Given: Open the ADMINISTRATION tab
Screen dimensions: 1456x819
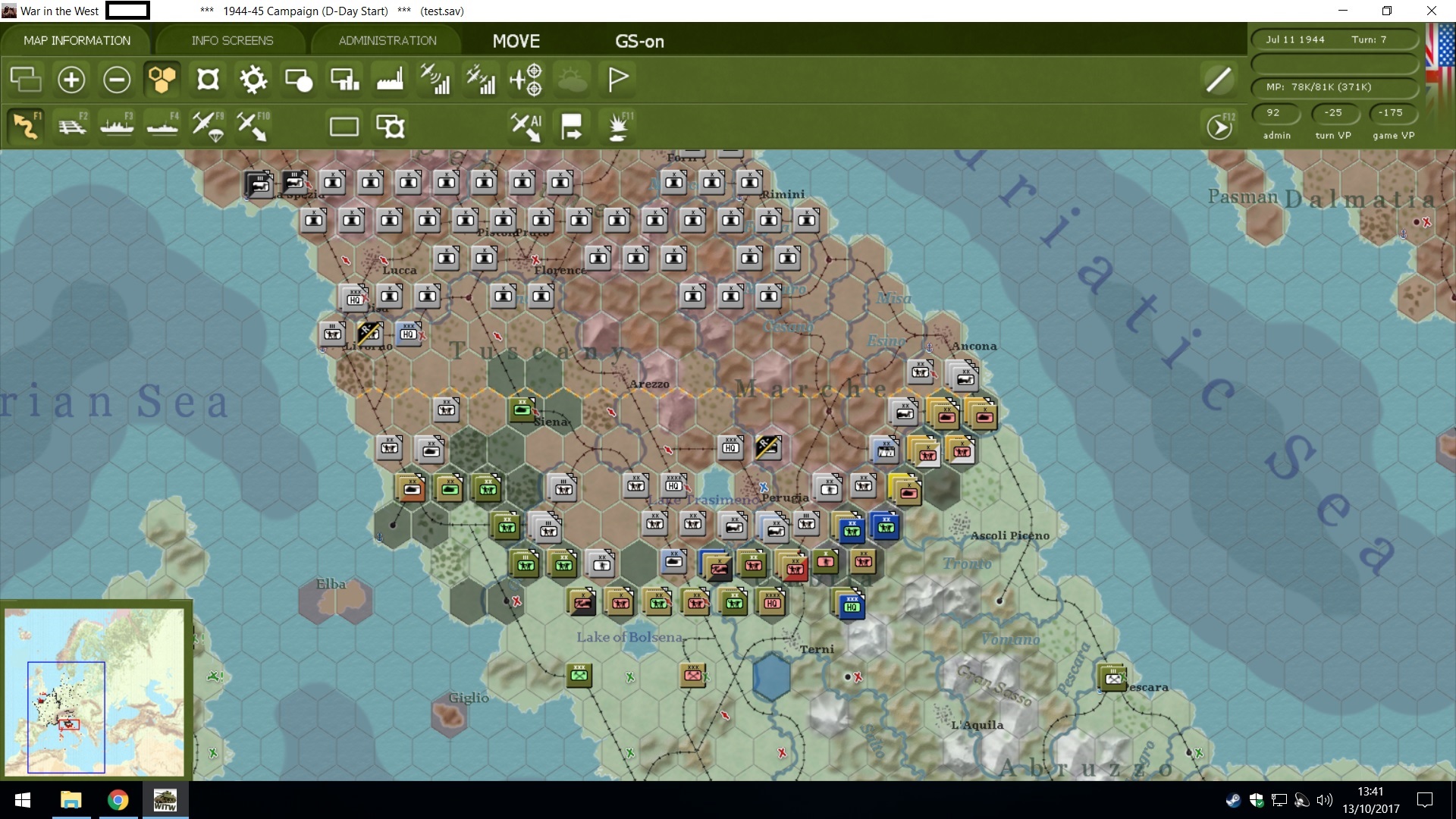Looking at the screenshot, I should coord(387,40).
